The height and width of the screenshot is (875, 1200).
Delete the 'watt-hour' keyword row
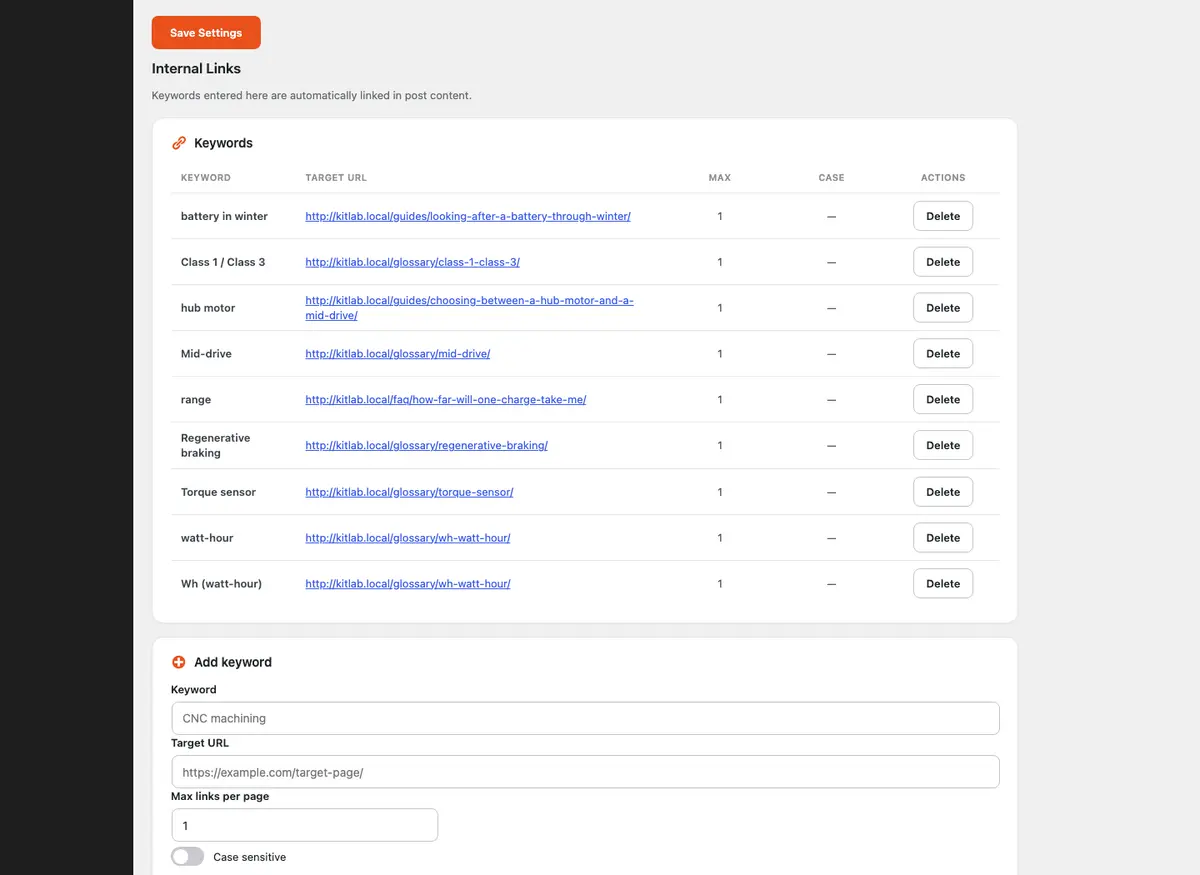click(x=943, y=538)
